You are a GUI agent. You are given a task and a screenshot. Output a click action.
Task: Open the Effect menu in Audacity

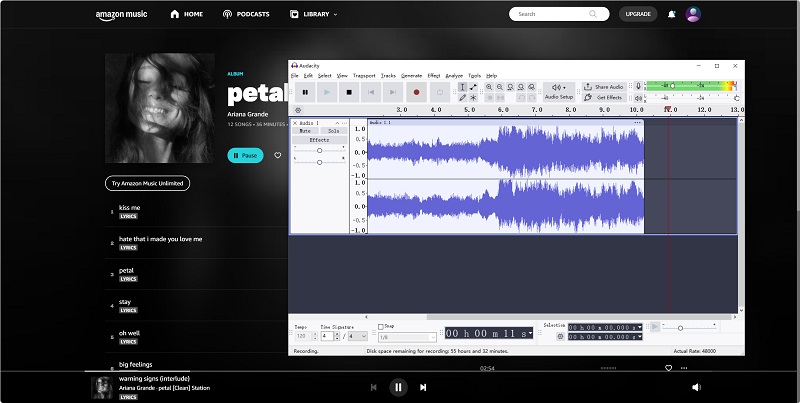pyautogui.click(x=434, y=75)
